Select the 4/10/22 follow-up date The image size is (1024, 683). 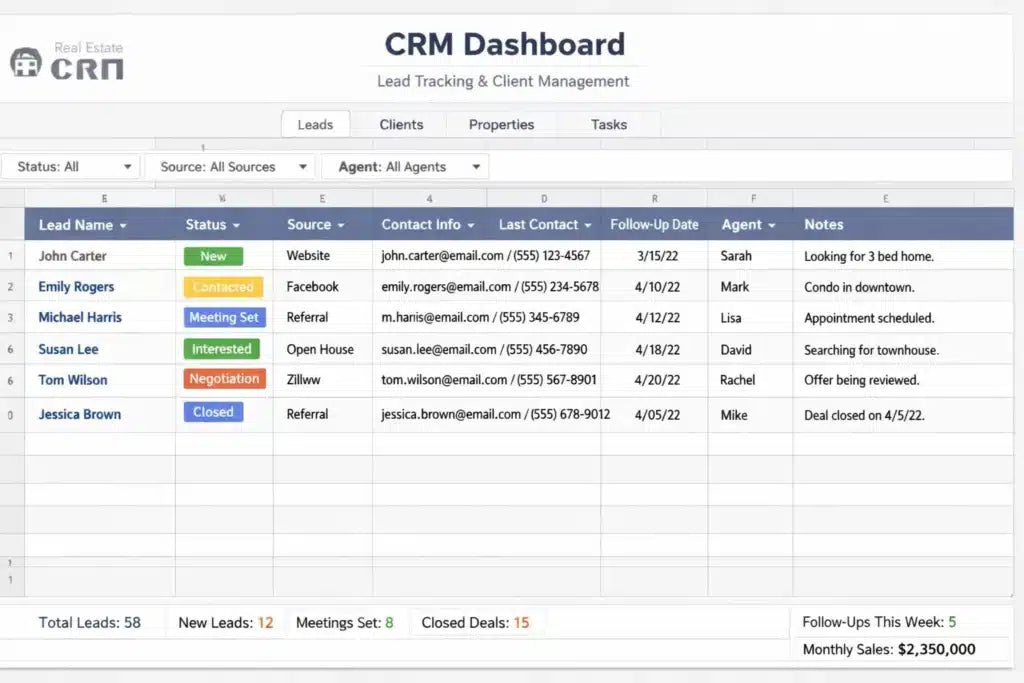point(658,287)
